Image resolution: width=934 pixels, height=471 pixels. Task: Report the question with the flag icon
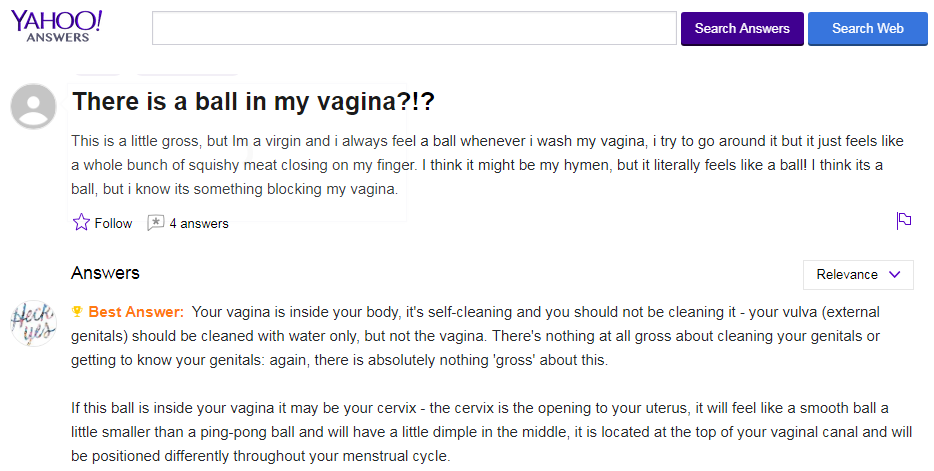click(904, 221)
